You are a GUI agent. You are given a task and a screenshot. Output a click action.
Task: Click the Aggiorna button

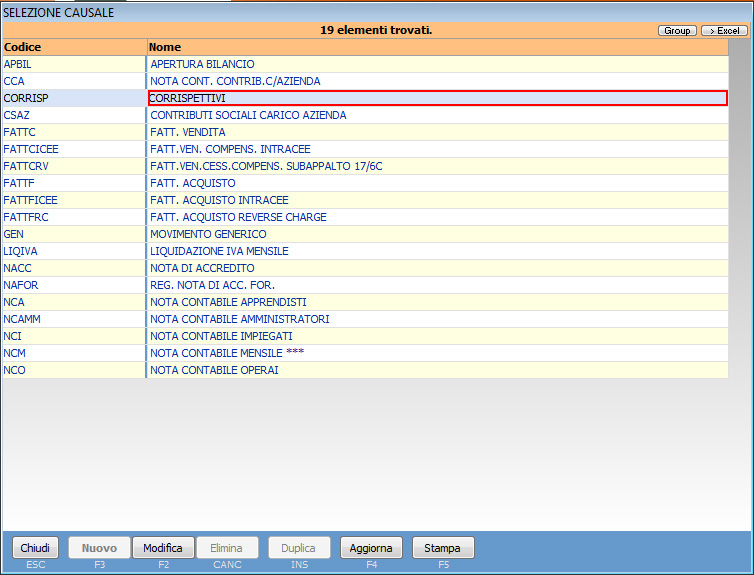coord(371,548)
